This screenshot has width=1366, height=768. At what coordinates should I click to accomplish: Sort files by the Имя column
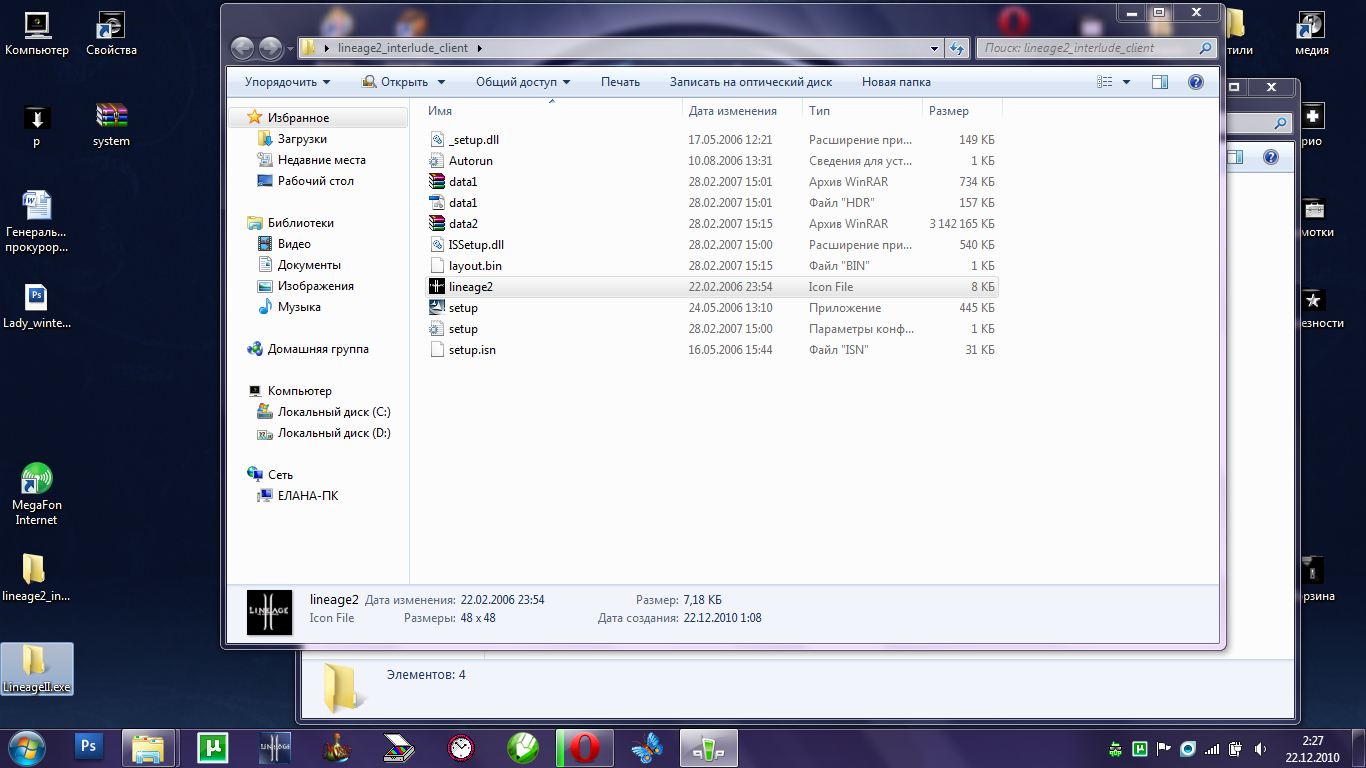pyautogui.click(x=553, y=111)
